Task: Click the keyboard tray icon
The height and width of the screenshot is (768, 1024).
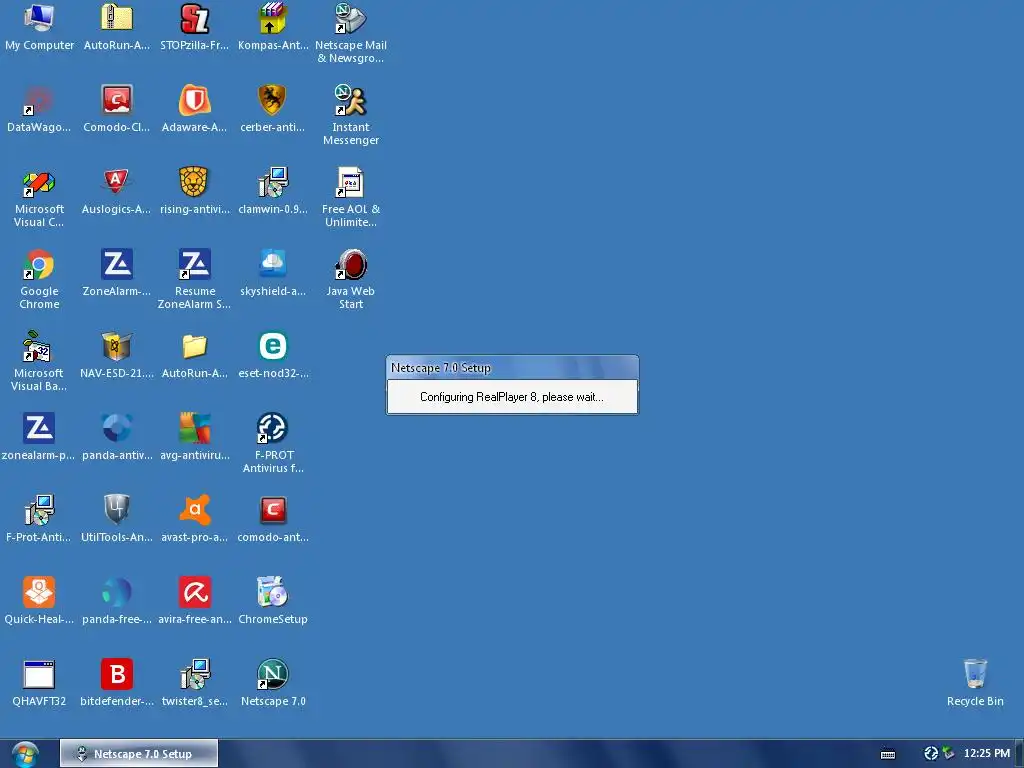Action: (888, 754)
